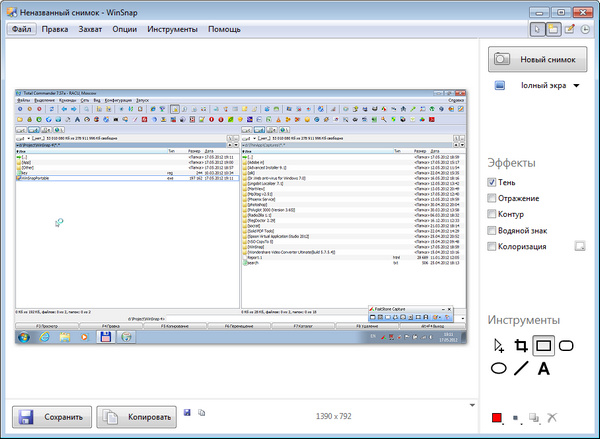Select the Rounded Rectangle tool

coord(566,346)
